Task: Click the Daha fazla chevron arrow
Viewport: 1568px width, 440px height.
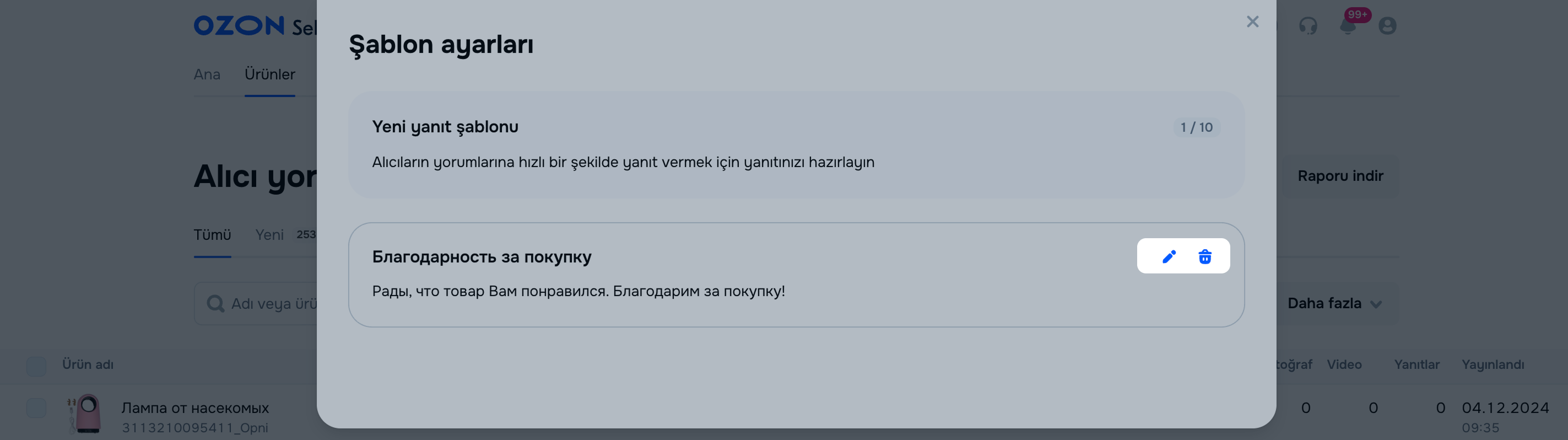Action: tap(1376, 304)
